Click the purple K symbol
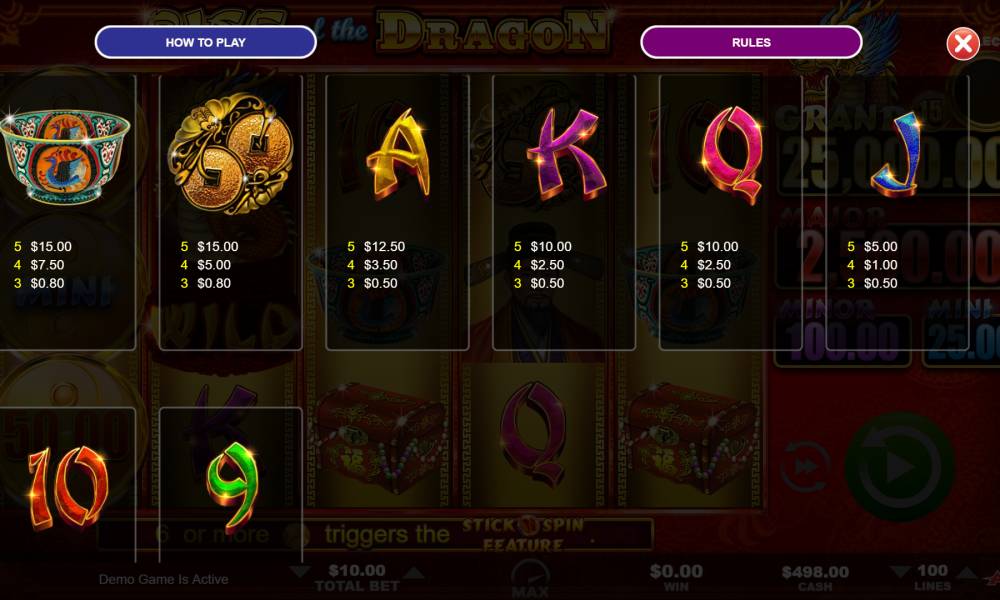Viewport: 1000px width, 600px height. pos(566,154)
